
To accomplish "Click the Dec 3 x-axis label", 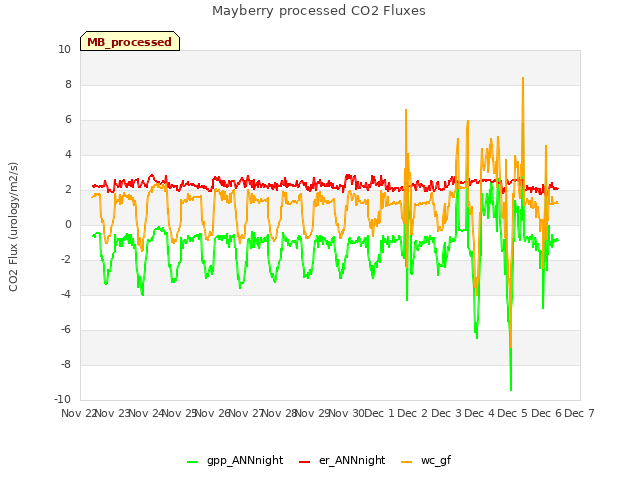I will click(446, 413).
